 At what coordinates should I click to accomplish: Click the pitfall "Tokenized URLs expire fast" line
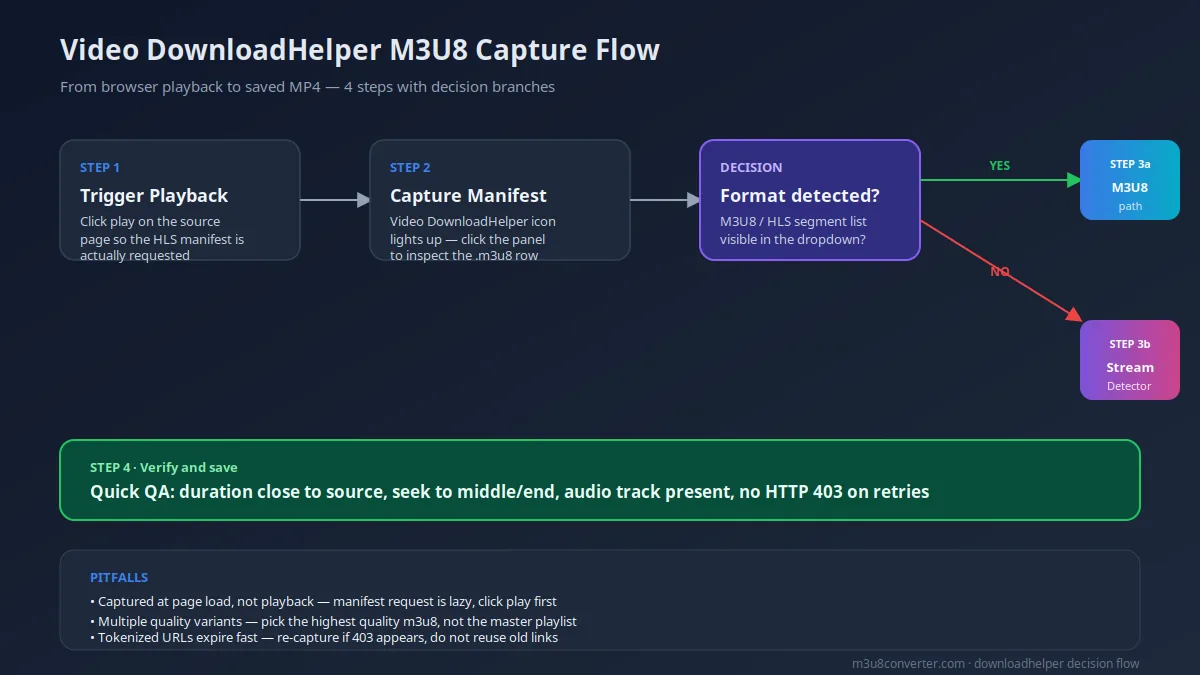(324, 638)
